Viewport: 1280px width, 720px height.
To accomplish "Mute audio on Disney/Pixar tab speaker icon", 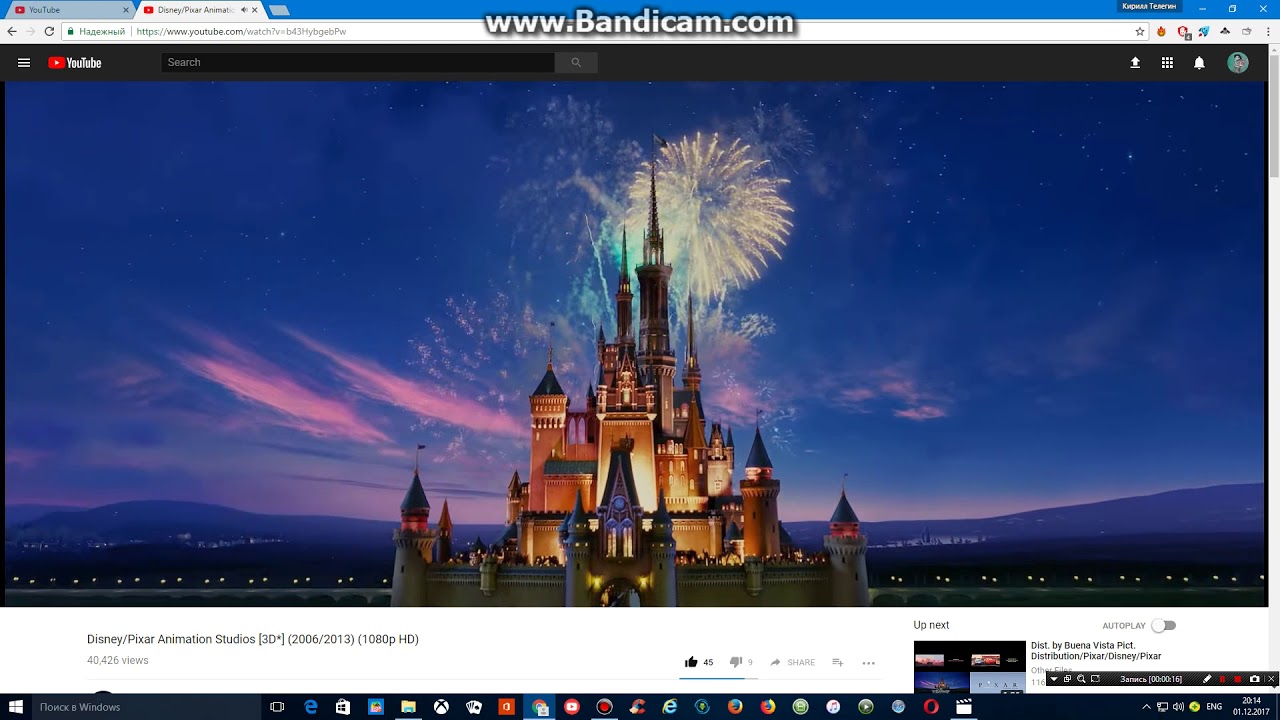I will pyautogui.click(x=244, y=10).
